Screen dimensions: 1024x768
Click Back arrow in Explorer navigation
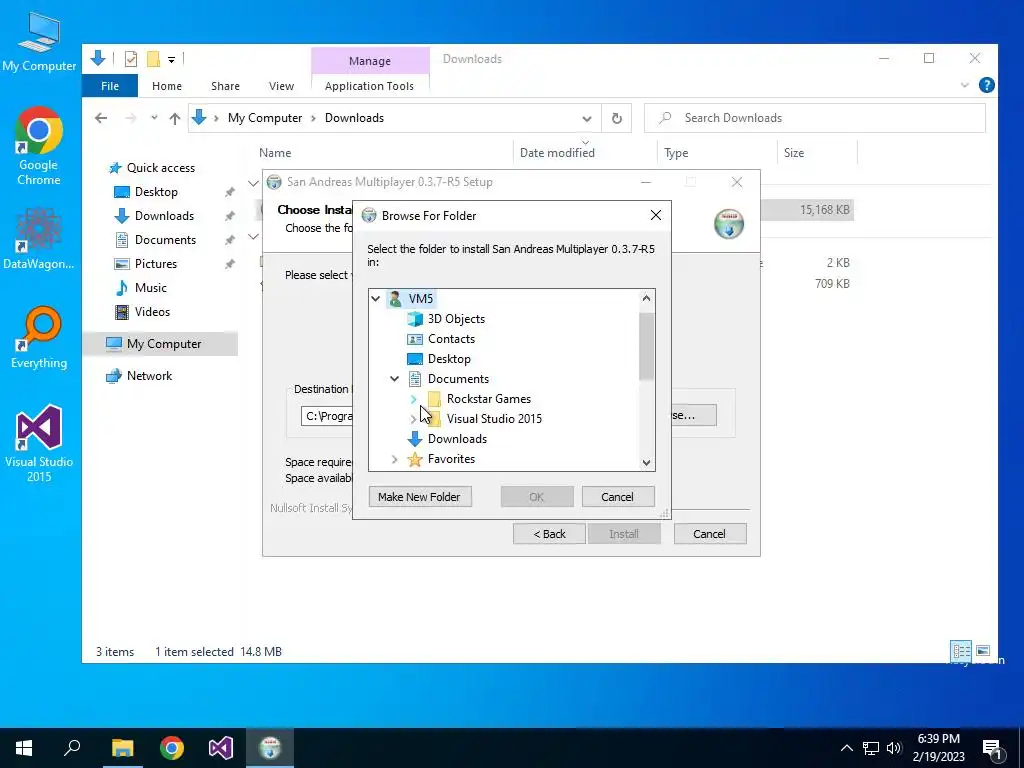tap(101, 118)
